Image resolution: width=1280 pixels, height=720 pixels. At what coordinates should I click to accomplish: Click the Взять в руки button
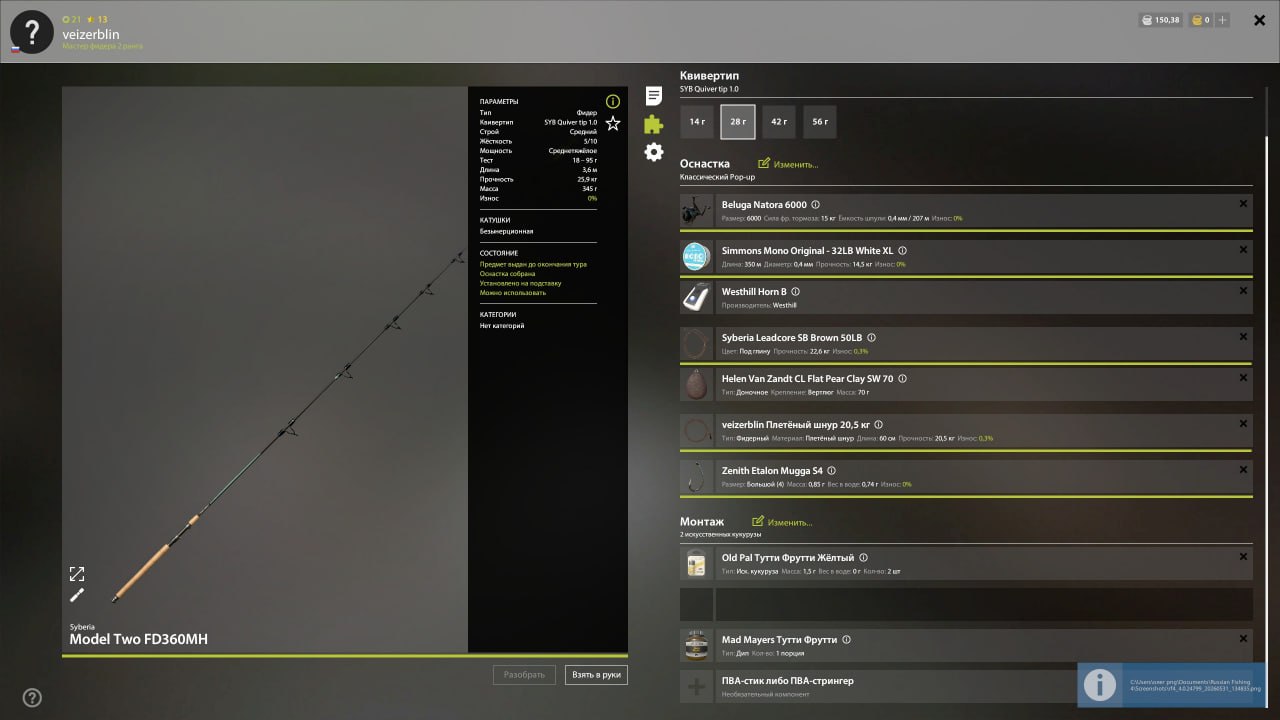point(596,675)
